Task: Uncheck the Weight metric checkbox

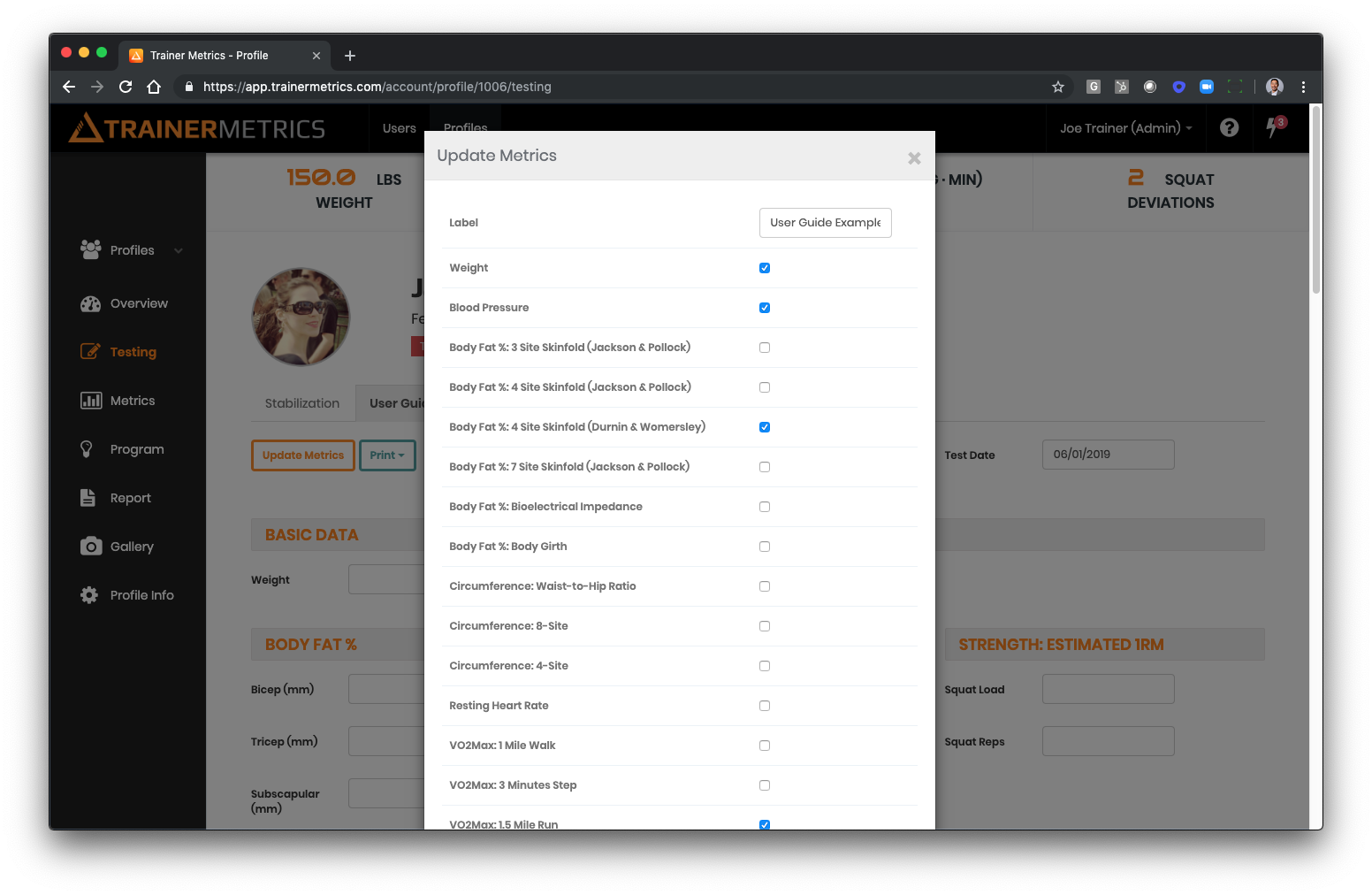Action: (765, 268)
